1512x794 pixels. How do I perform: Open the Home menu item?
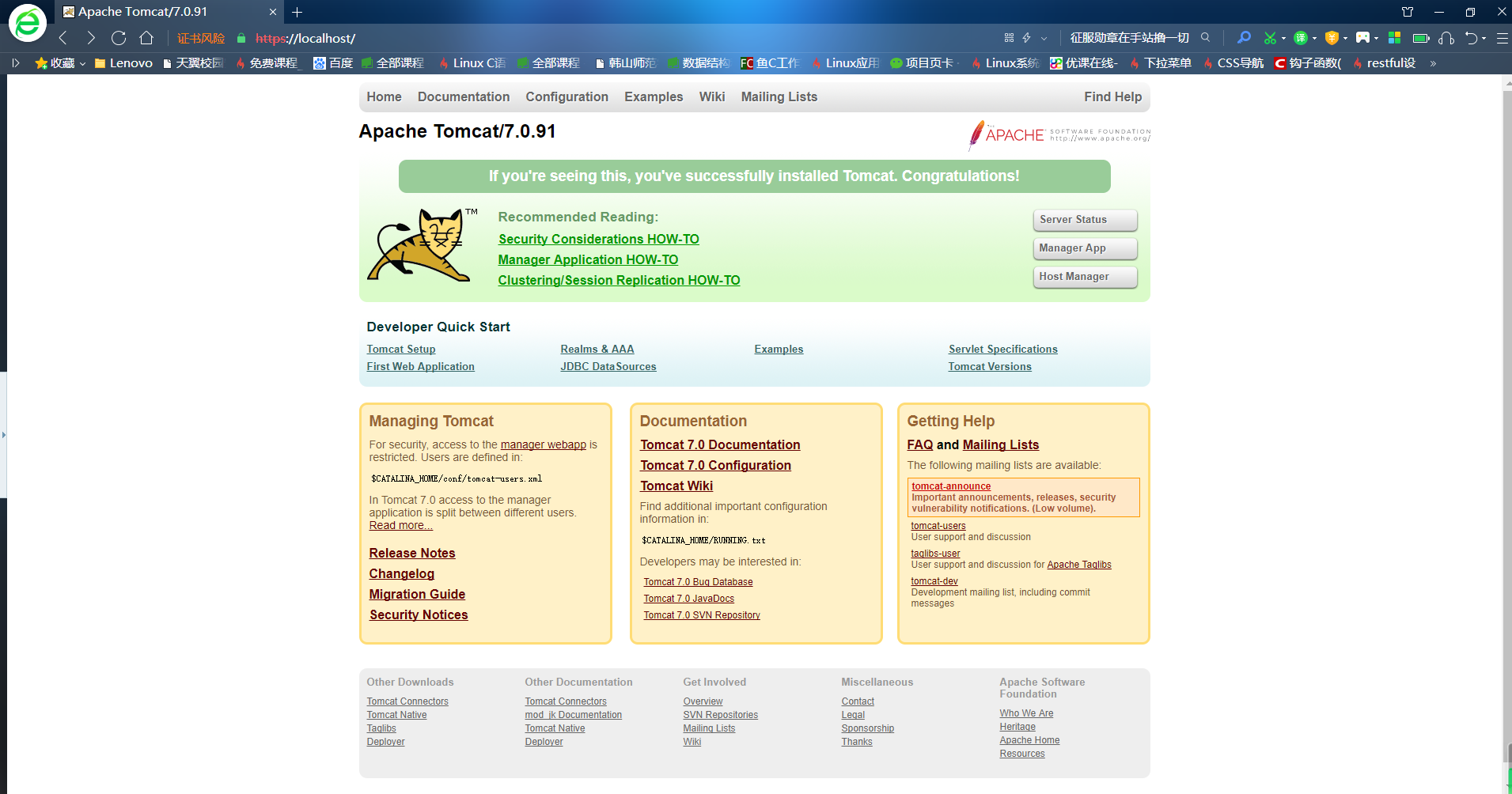384,96
